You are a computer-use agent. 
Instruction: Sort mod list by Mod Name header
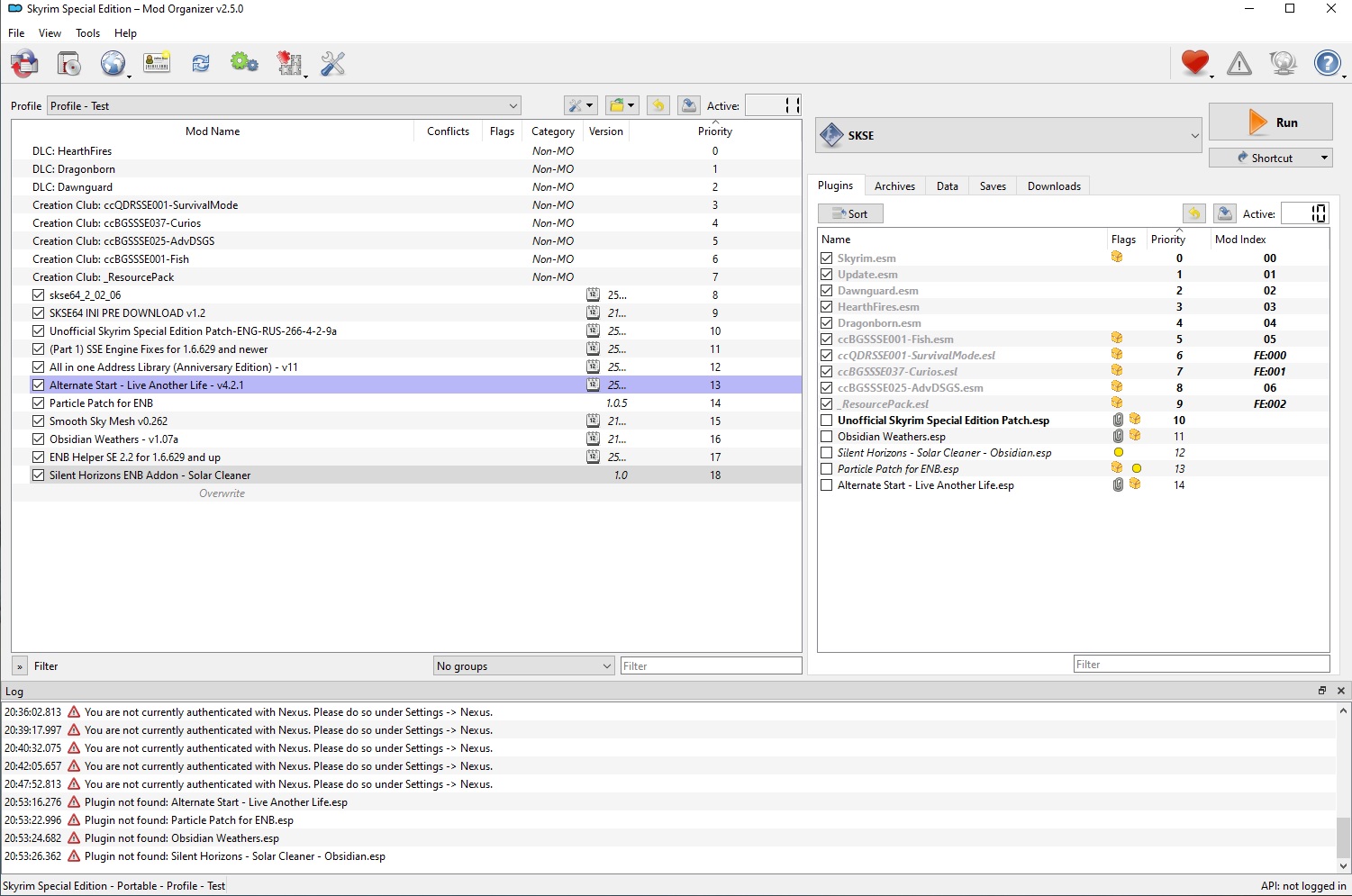213,131
